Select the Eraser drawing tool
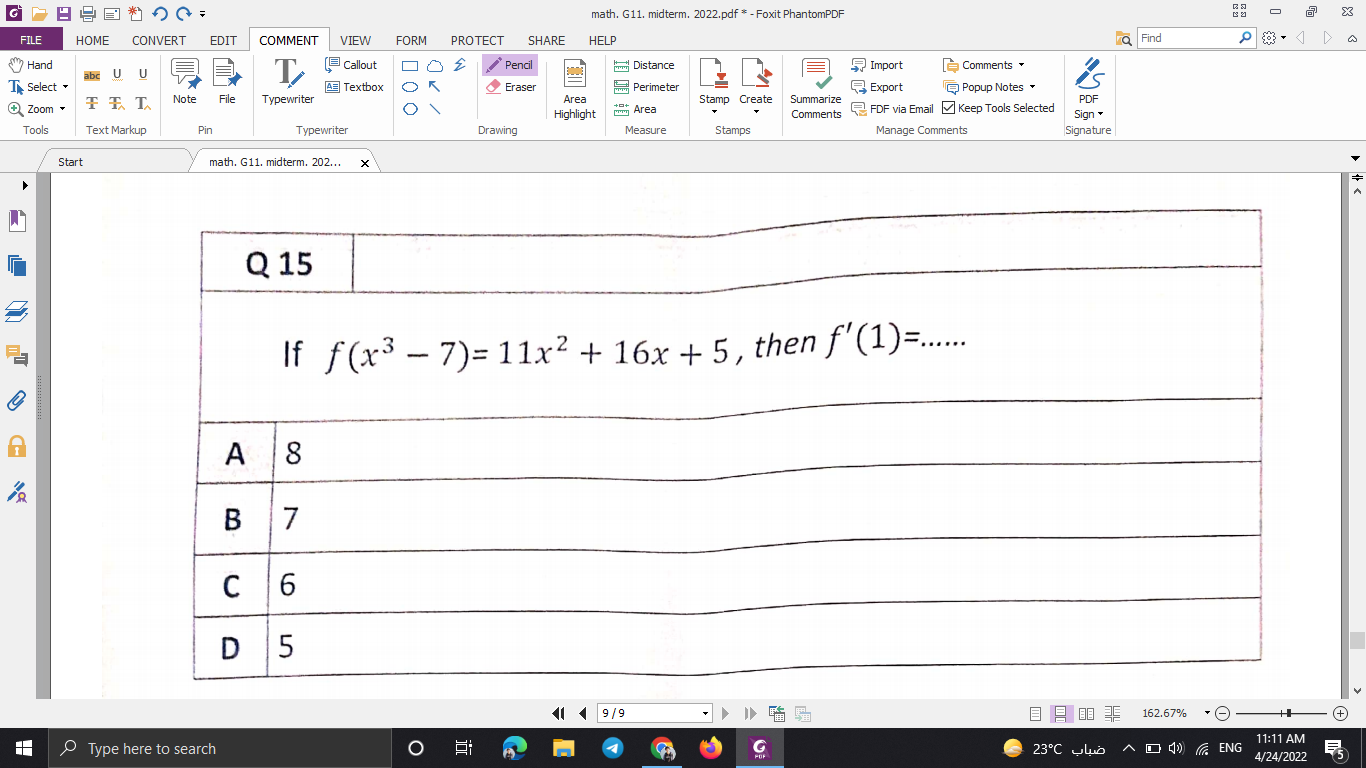Screen dimensions: 1366x768 click(511, 88)
